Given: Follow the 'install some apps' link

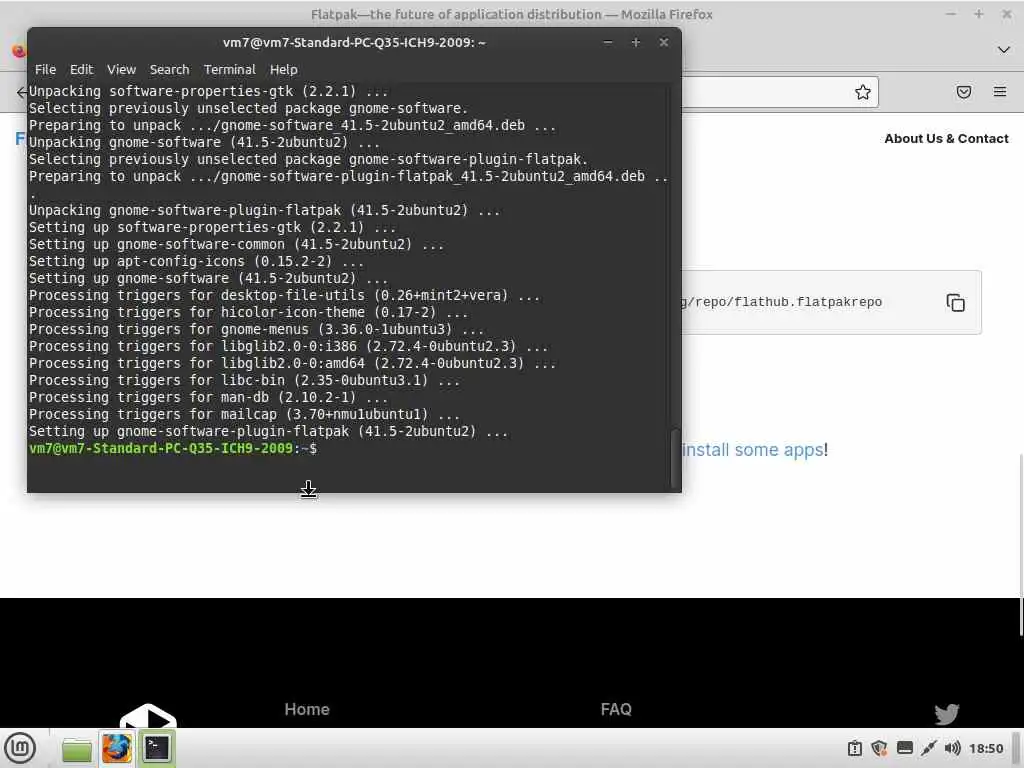Looking at the screenshot, I should pos(752,450).
